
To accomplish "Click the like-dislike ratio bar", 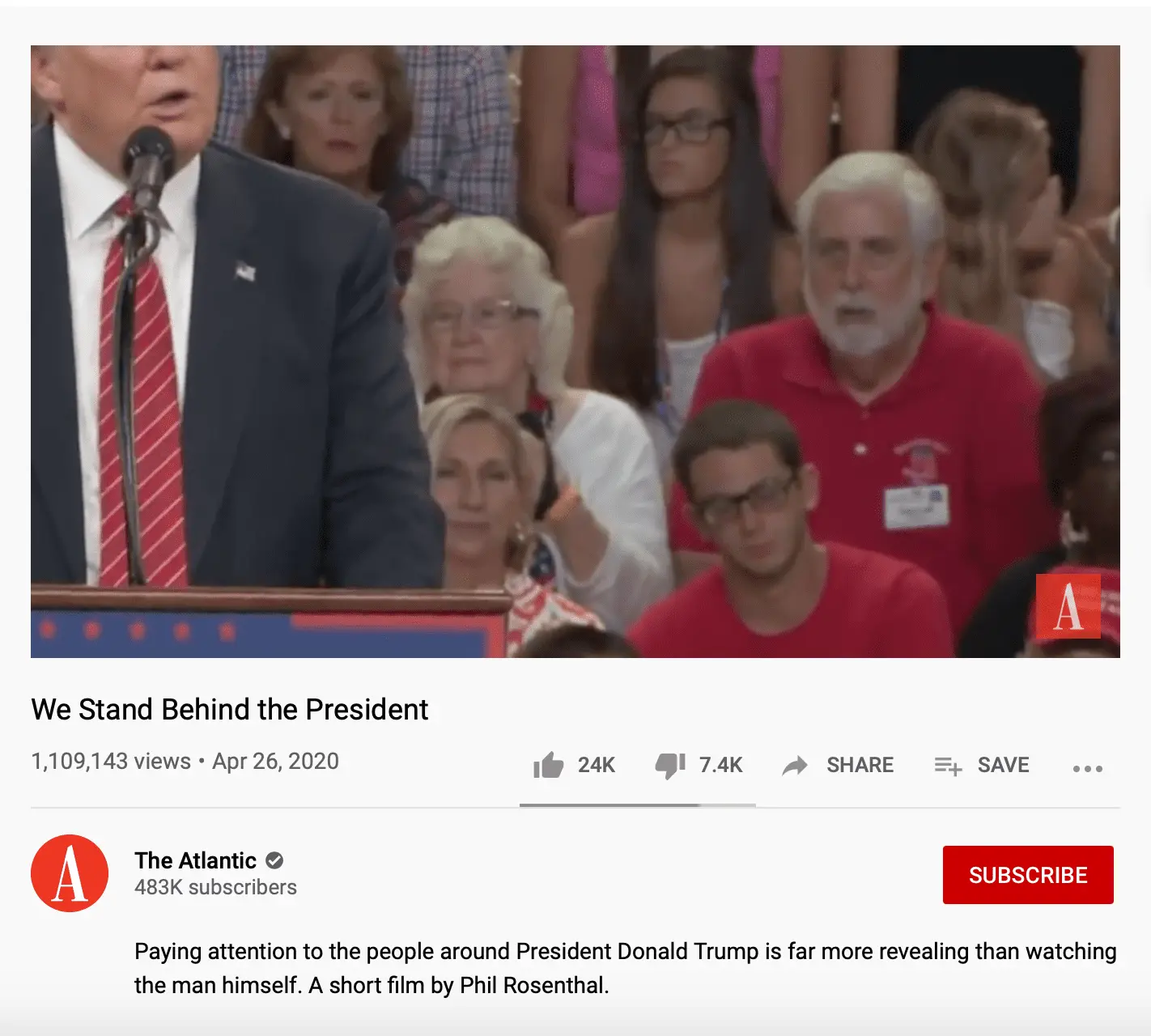I will pos(638,805).
